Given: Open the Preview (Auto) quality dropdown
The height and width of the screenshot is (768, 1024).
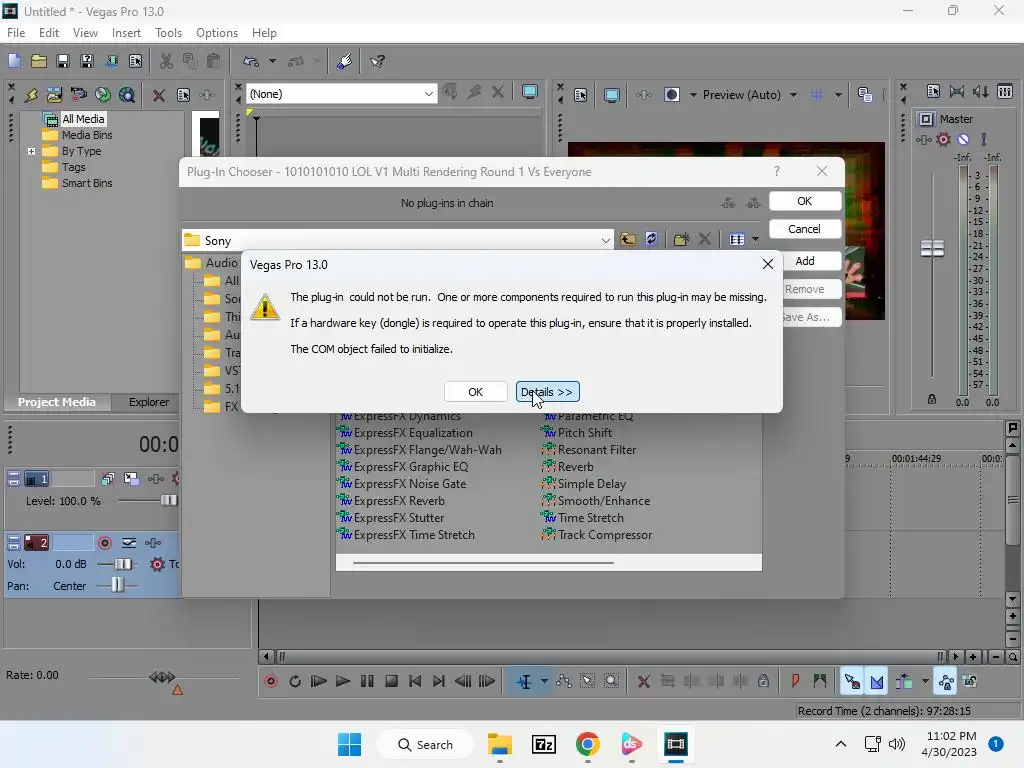Looking at the screenshot, I should click(793, 95).
